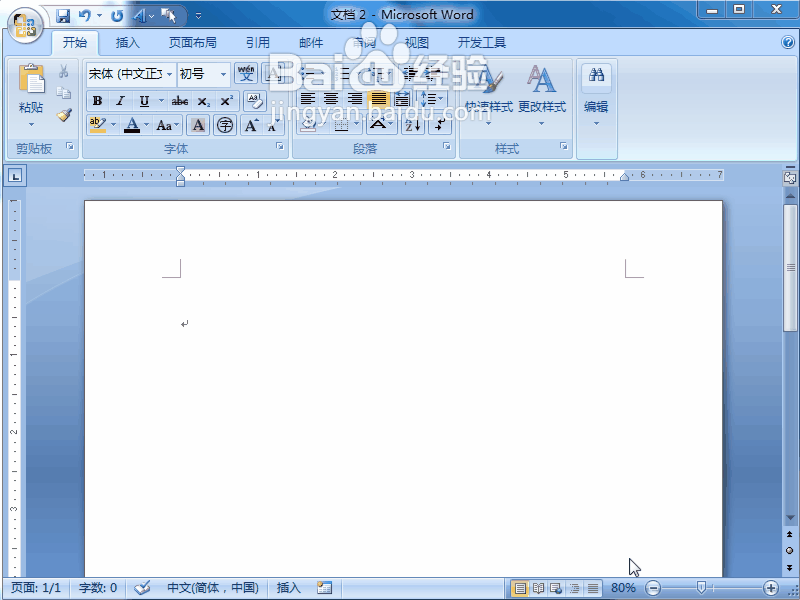The image size is (800, 600).
Task: Toggle bold formatting
Action: (99, 100)
